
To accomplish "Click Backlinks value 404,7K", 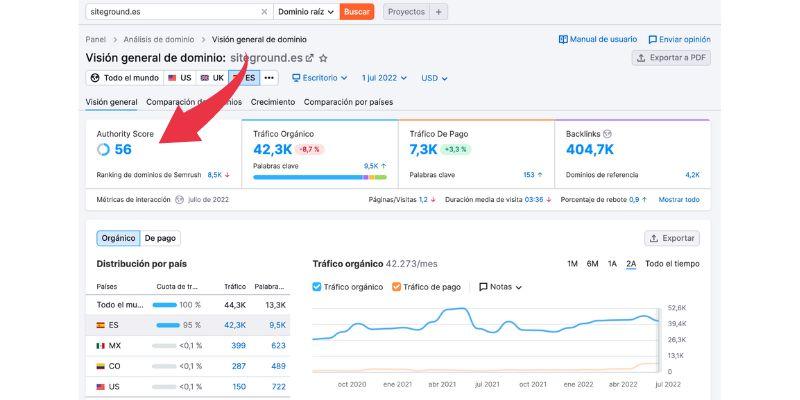I will point(590,149).
